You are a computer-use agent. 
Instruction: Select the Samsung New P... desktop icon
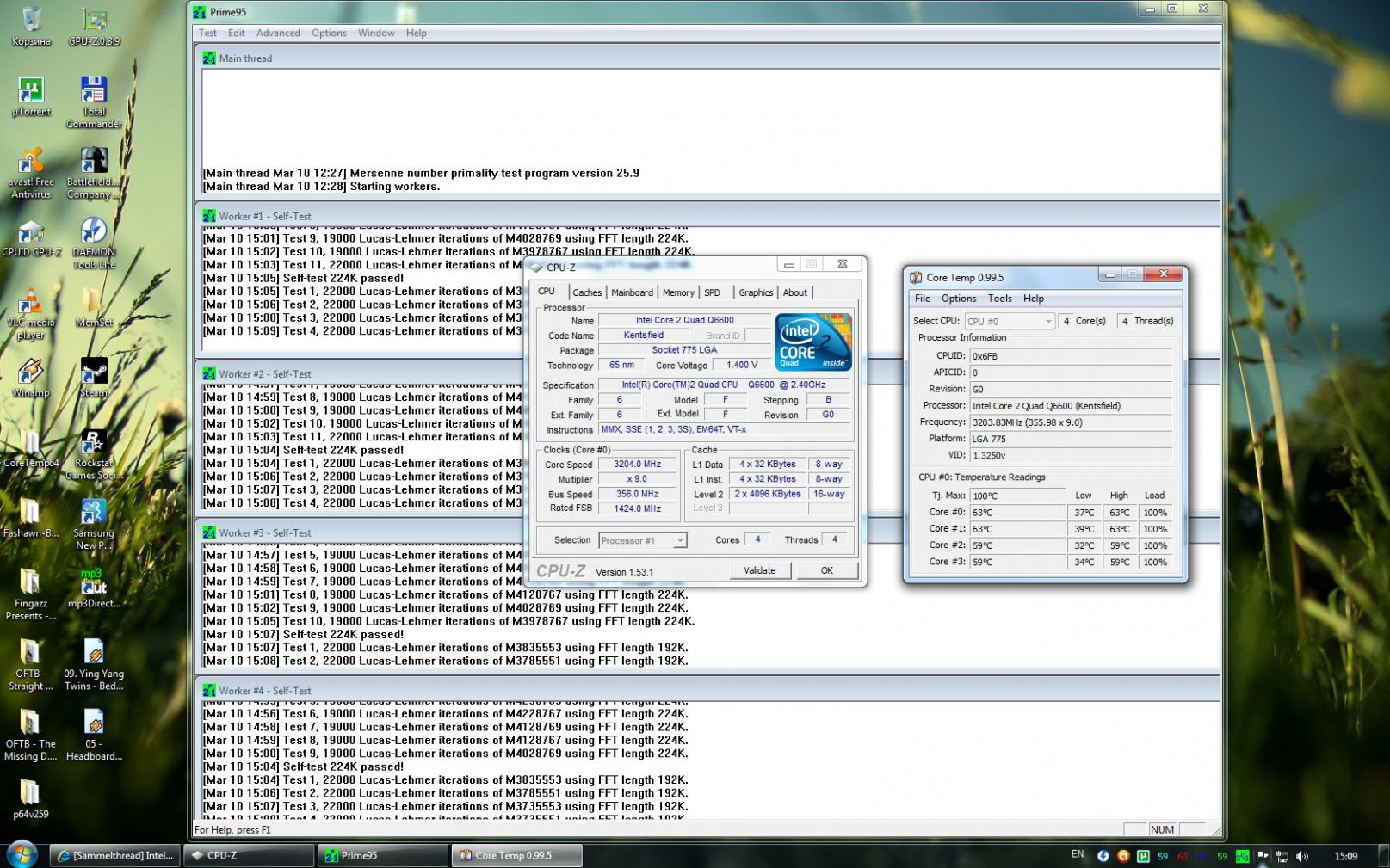[94, 525]
